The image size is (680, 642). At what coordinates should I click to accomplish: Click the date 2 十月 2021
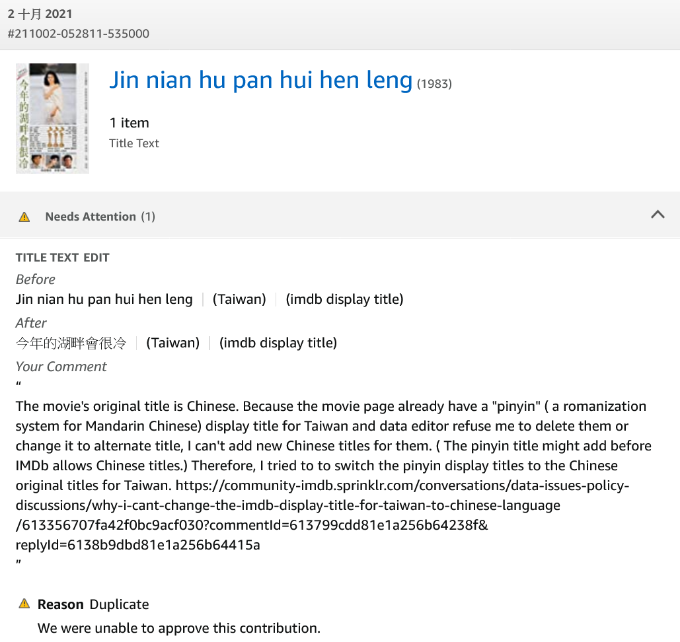click(40, 14)
